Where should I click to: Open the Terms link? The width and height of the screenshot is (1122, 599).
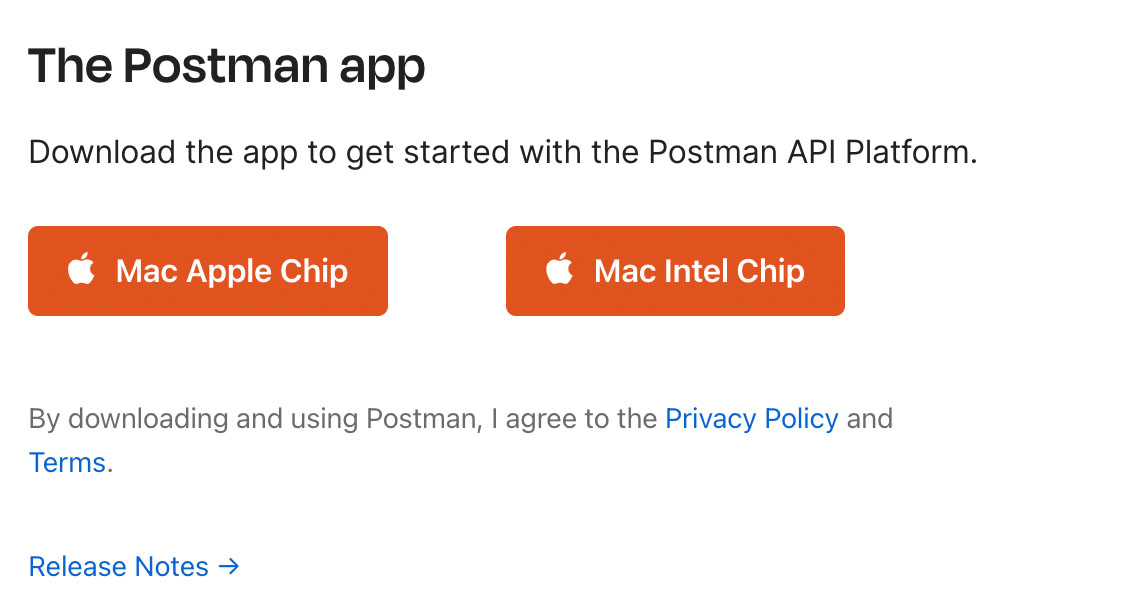point(67,463)
